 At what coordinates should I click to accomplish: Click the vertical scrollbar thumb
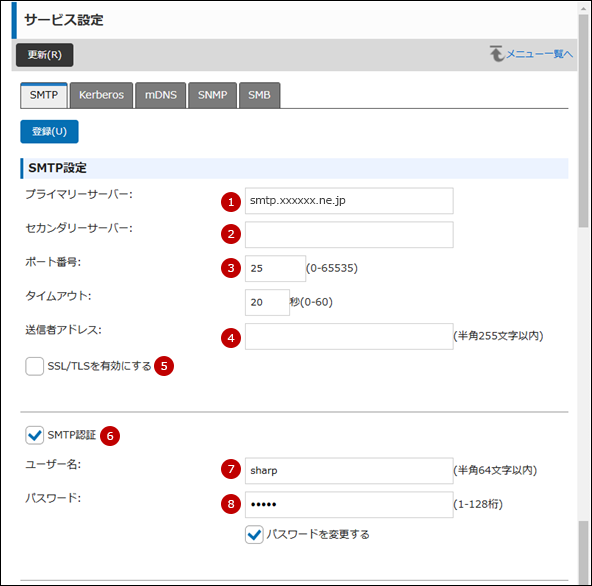(584, 121)
